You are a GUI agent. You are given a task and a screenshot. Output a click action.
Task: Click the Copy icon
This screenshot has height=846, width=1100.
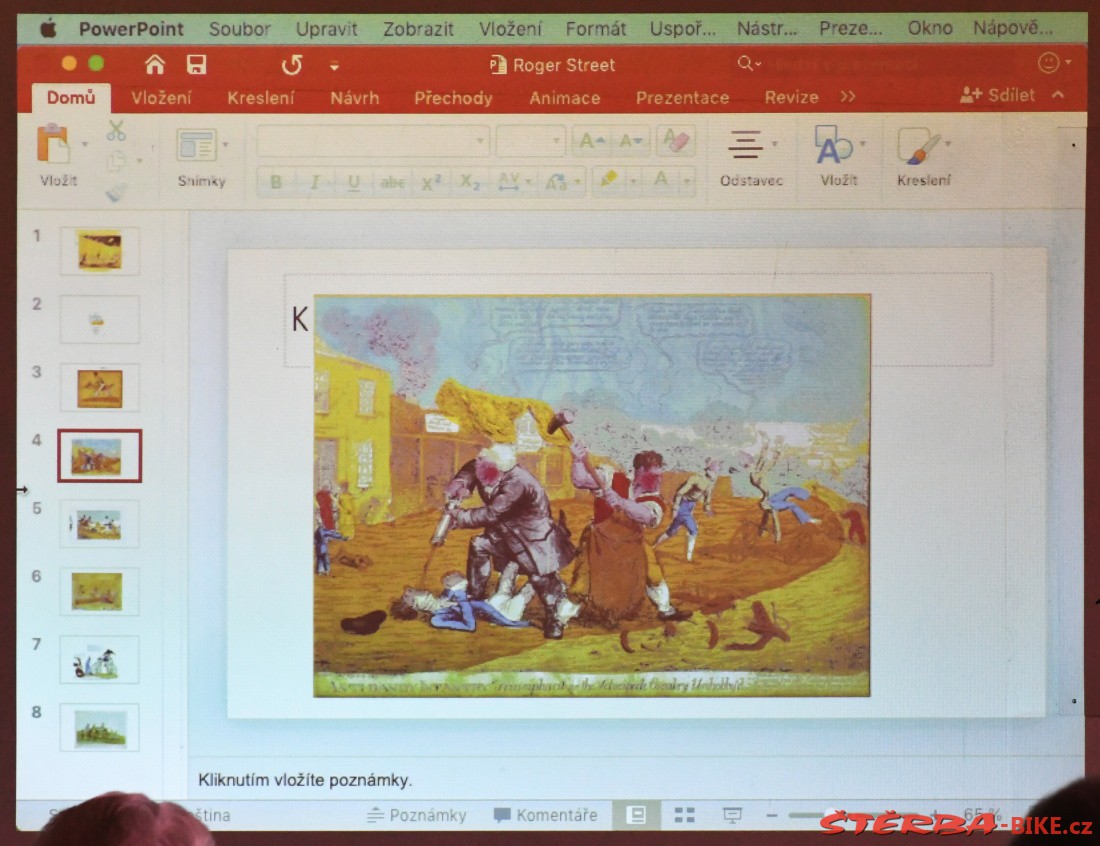pos(115,162)
